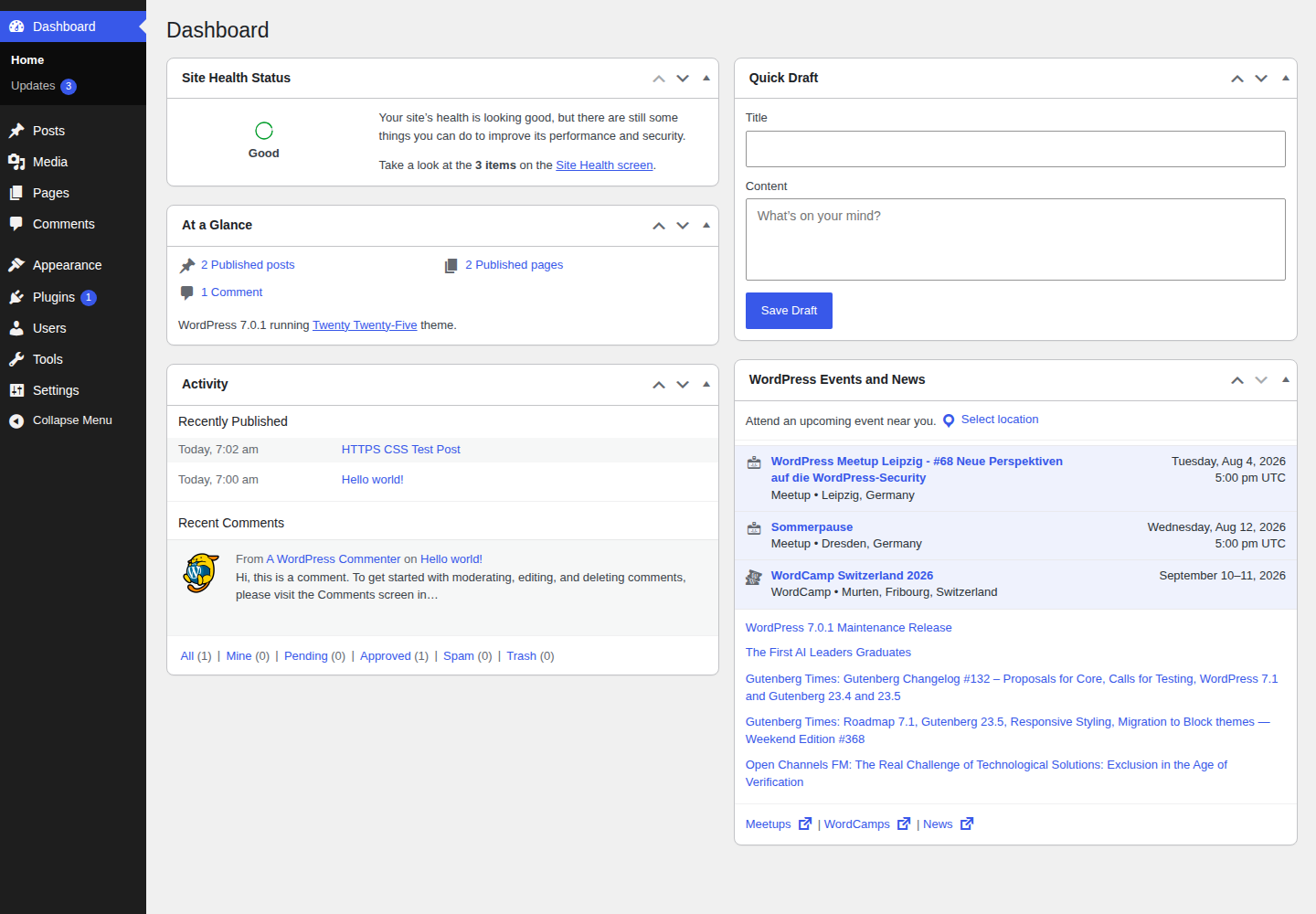1316x914 pixels.
Task: Collapse the At a Glance panel
Action: 706,226
